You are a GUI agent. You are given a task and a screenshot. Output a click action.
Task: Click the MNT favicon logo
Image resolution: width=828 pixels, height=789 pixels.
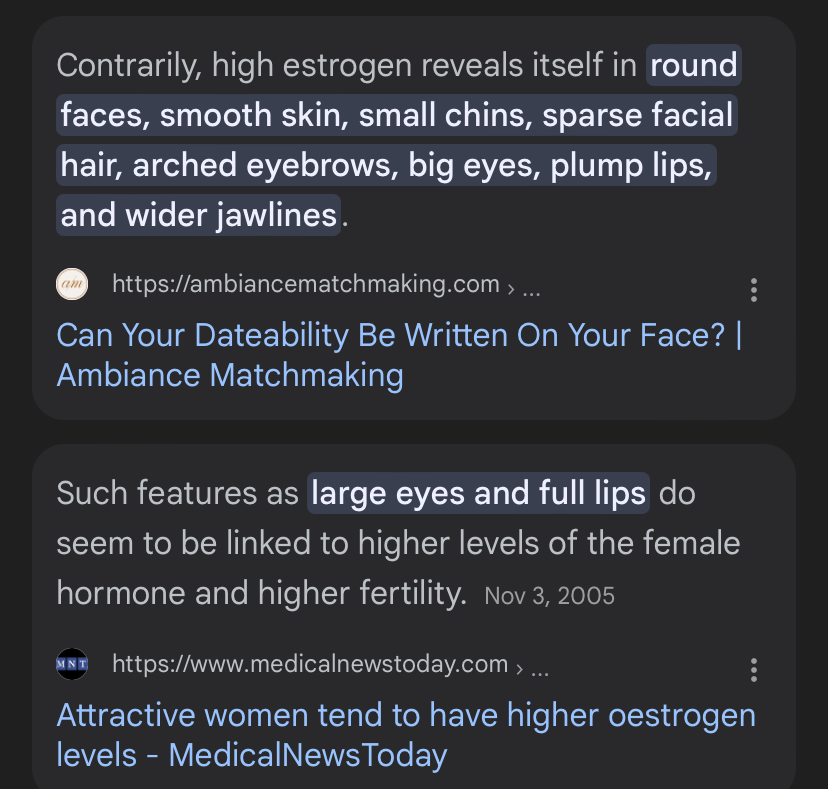tap(72, 664)
